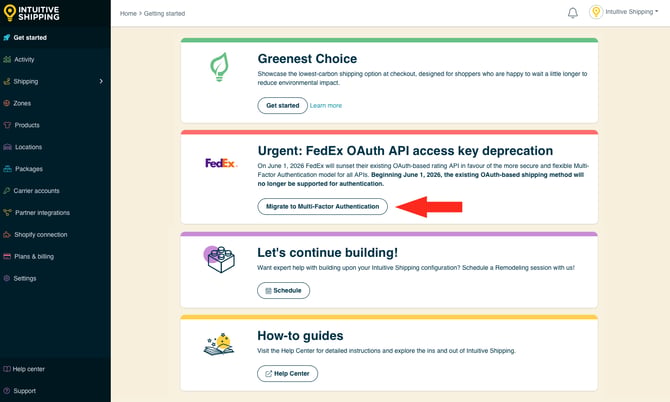Viewport: 670px width, 402px height.
Task: Click the Schedule button
Action: pyautogui.click(x=283, y=290)
